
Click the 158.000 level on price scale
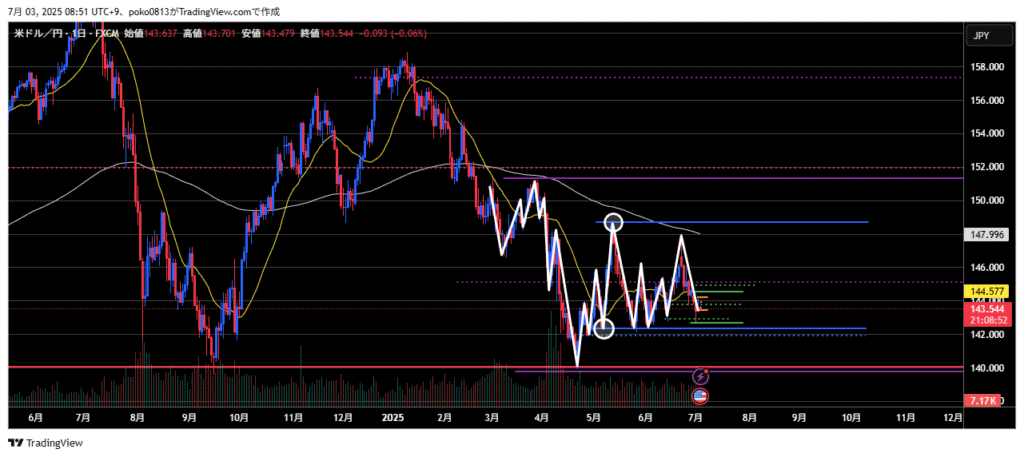pos(986,68)
